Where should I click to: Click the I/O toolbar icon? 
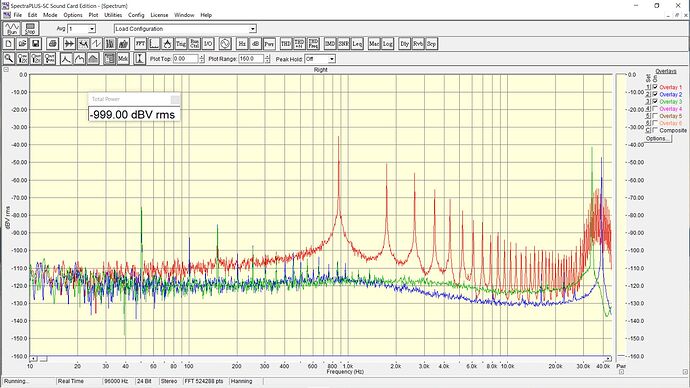(208, 44)
